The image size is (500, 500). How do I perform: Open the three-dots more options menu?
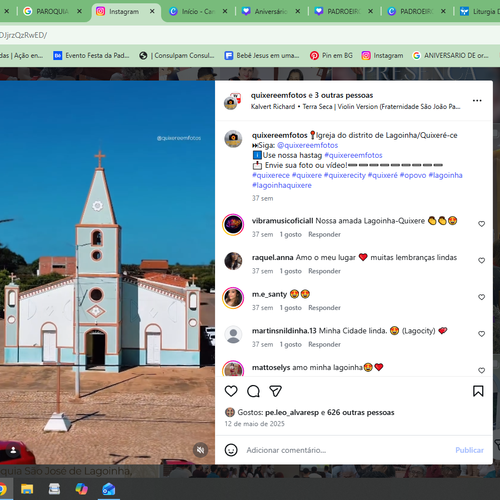coord(477,100)
